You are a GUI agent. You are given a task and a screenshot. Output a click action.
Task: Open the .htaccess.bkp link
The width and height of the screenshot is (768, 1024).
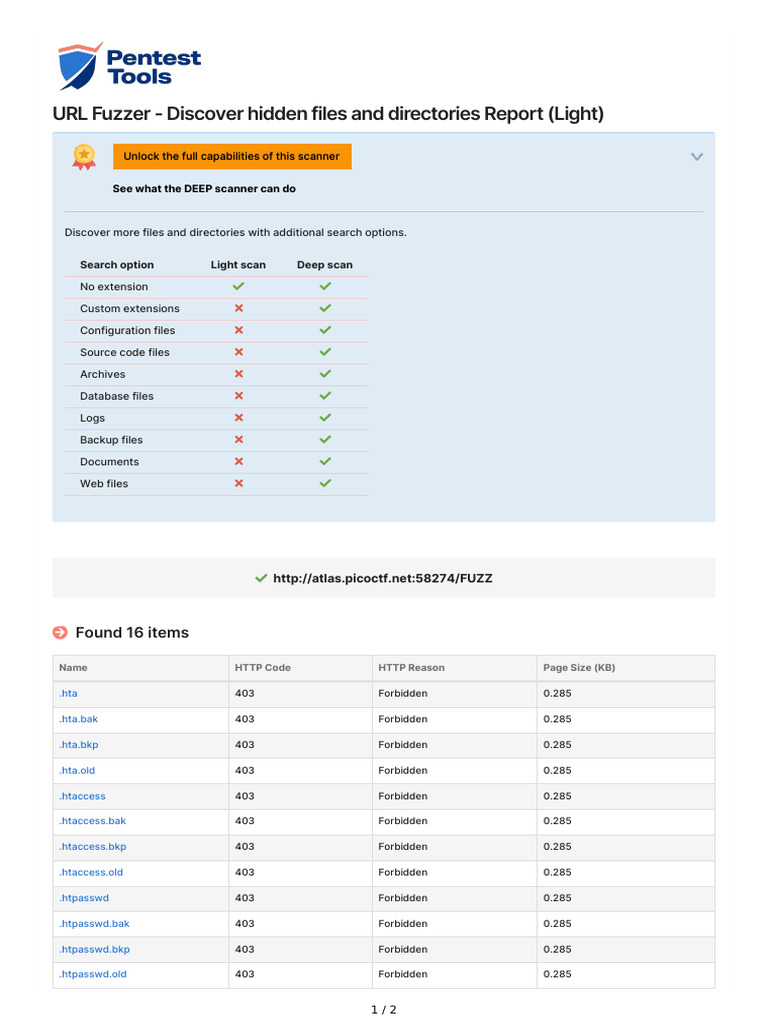pos(93,846)
